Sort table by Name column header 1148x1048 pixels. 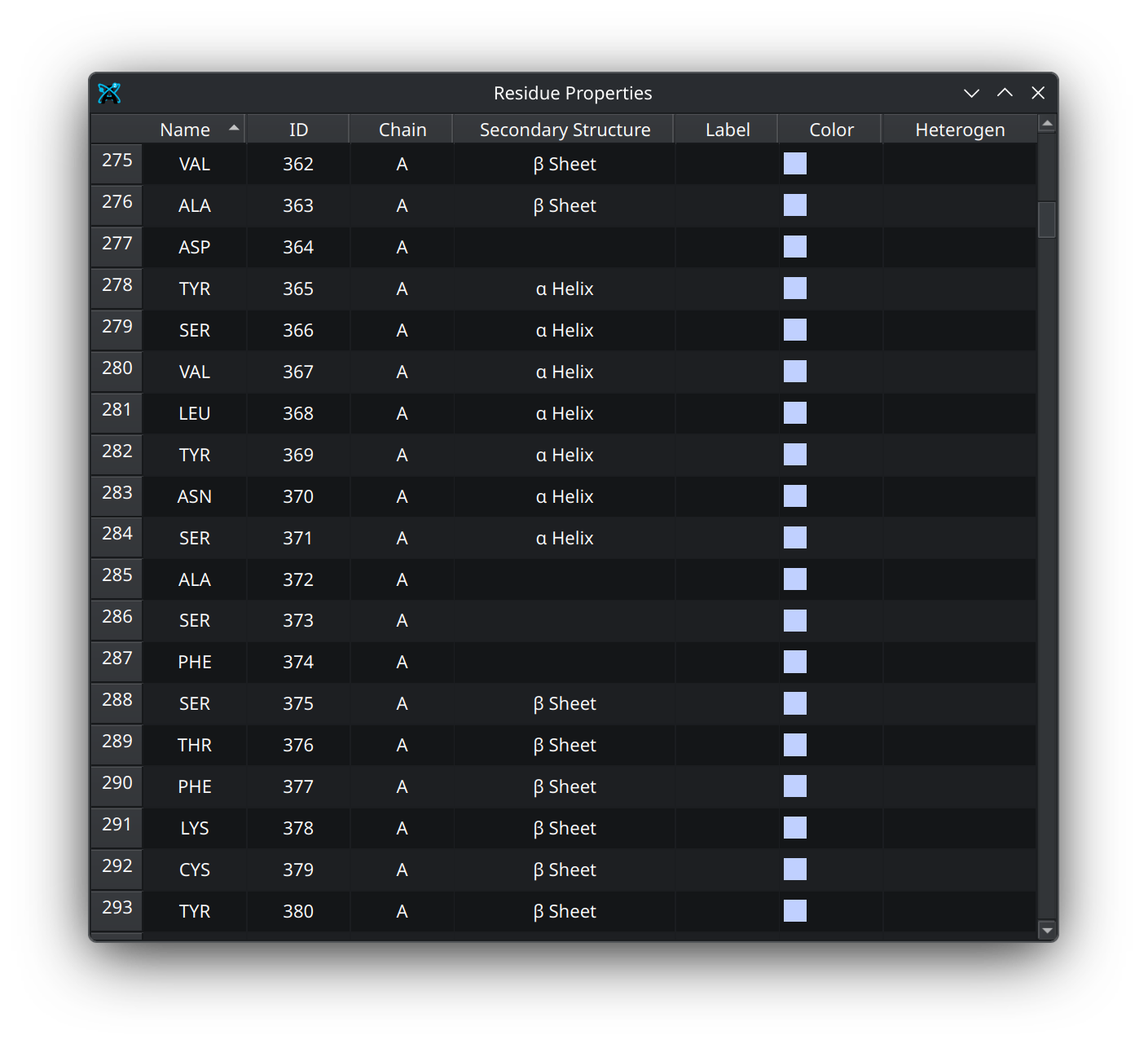tap(185, 130)
